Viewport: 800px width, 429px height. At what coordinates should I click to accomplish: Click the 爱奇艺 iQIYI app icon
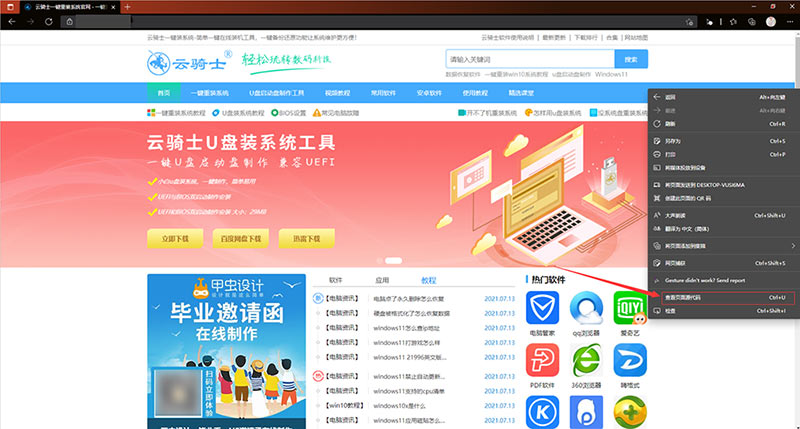coord(630,308)
